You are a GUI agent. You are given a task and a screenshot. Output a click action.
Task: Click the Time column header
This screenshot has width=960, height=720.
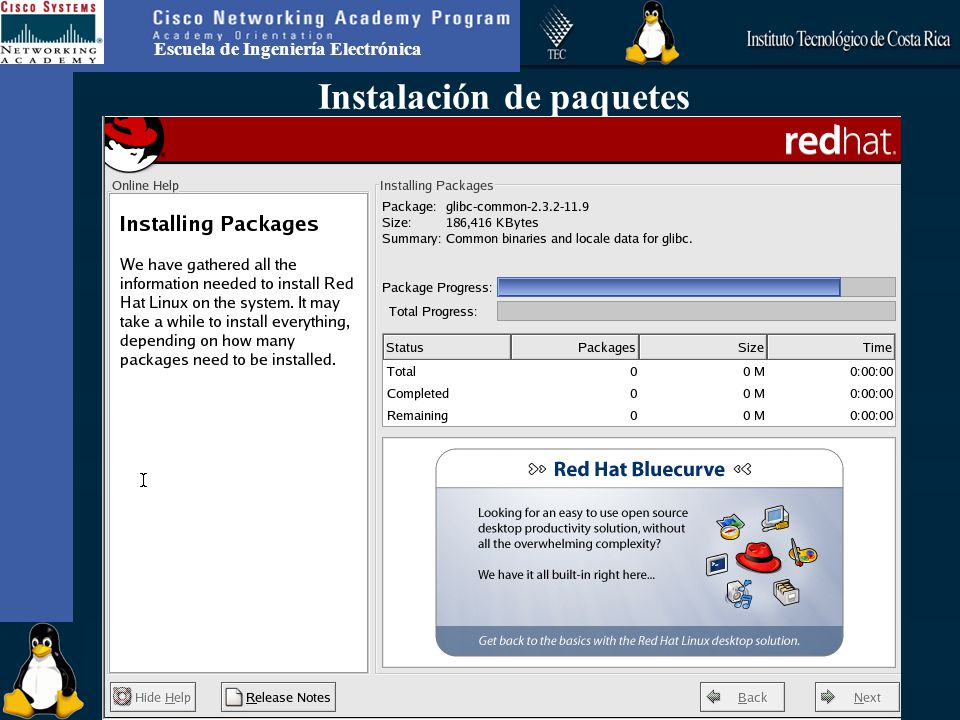click(x=831, y=347)
